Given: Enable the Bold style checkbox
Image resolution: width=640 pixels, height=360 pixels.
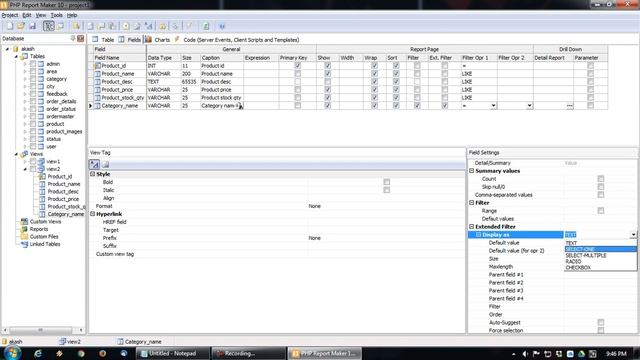Looking at the screenshot, I should [x=387, y=182].
